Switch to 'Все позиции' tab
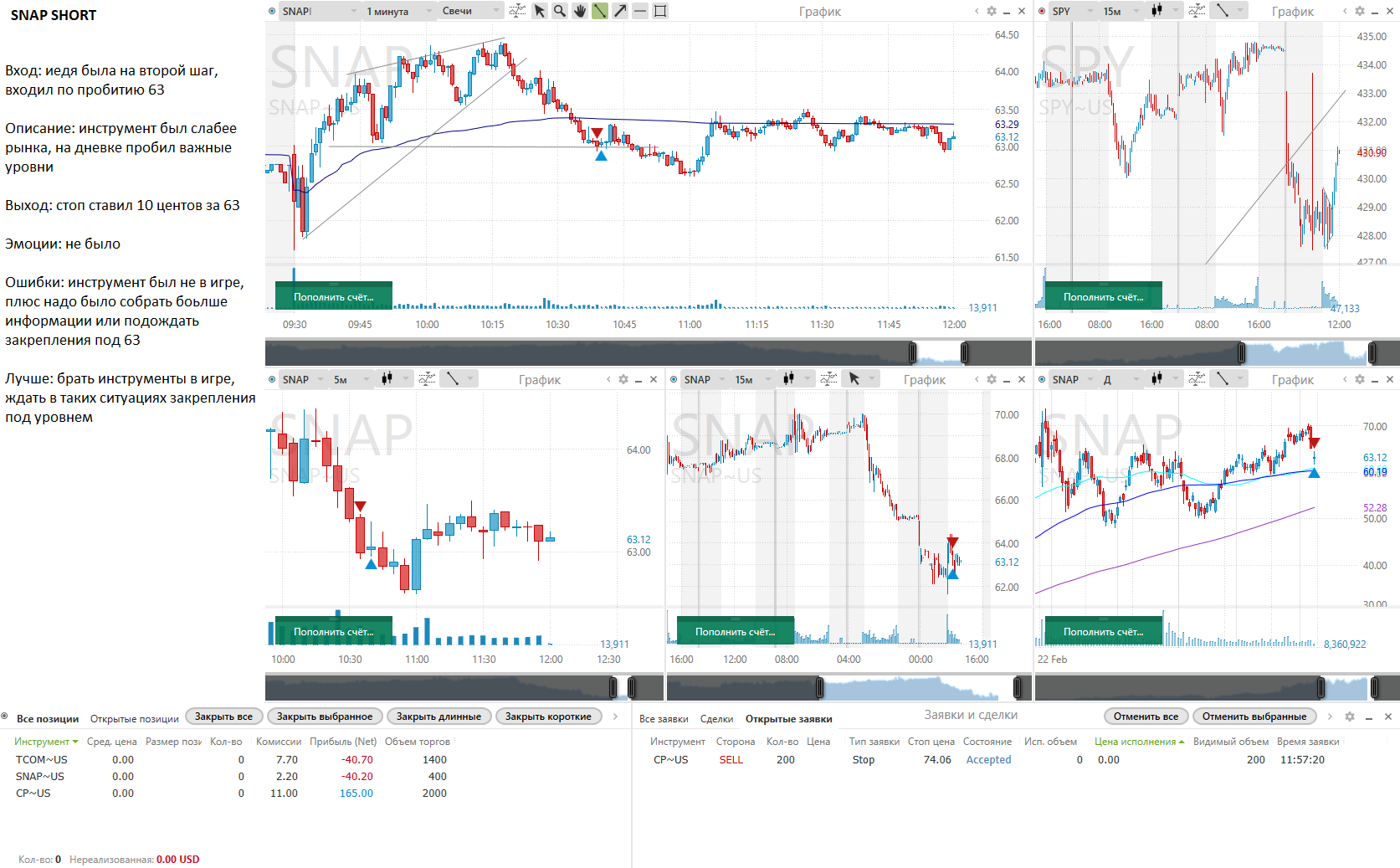This screenshot has width=1400, height=868. pos(48,719)
